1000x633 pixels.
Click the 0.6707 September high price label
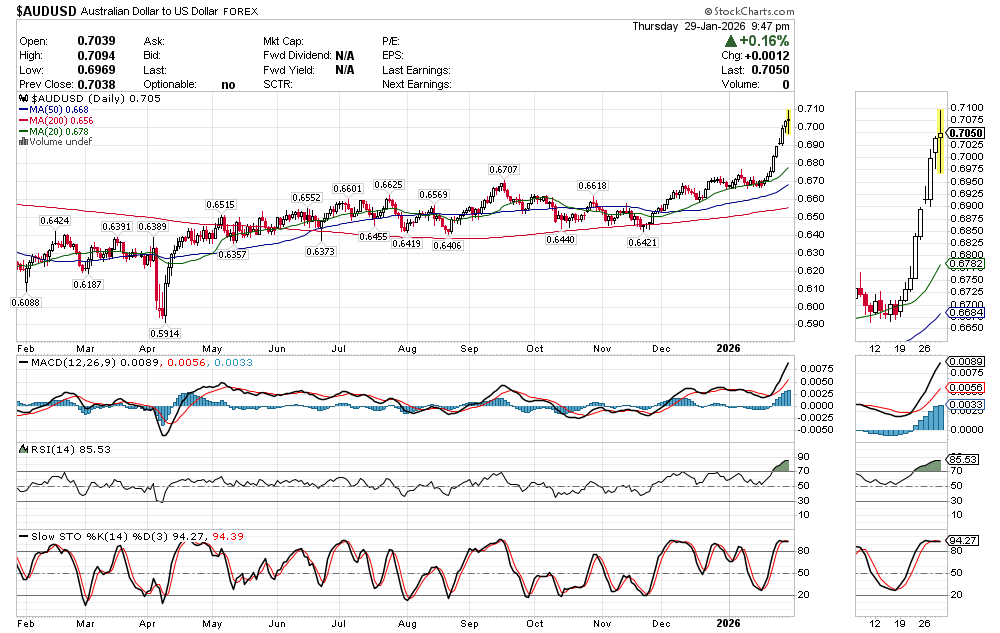pos(503,170)
